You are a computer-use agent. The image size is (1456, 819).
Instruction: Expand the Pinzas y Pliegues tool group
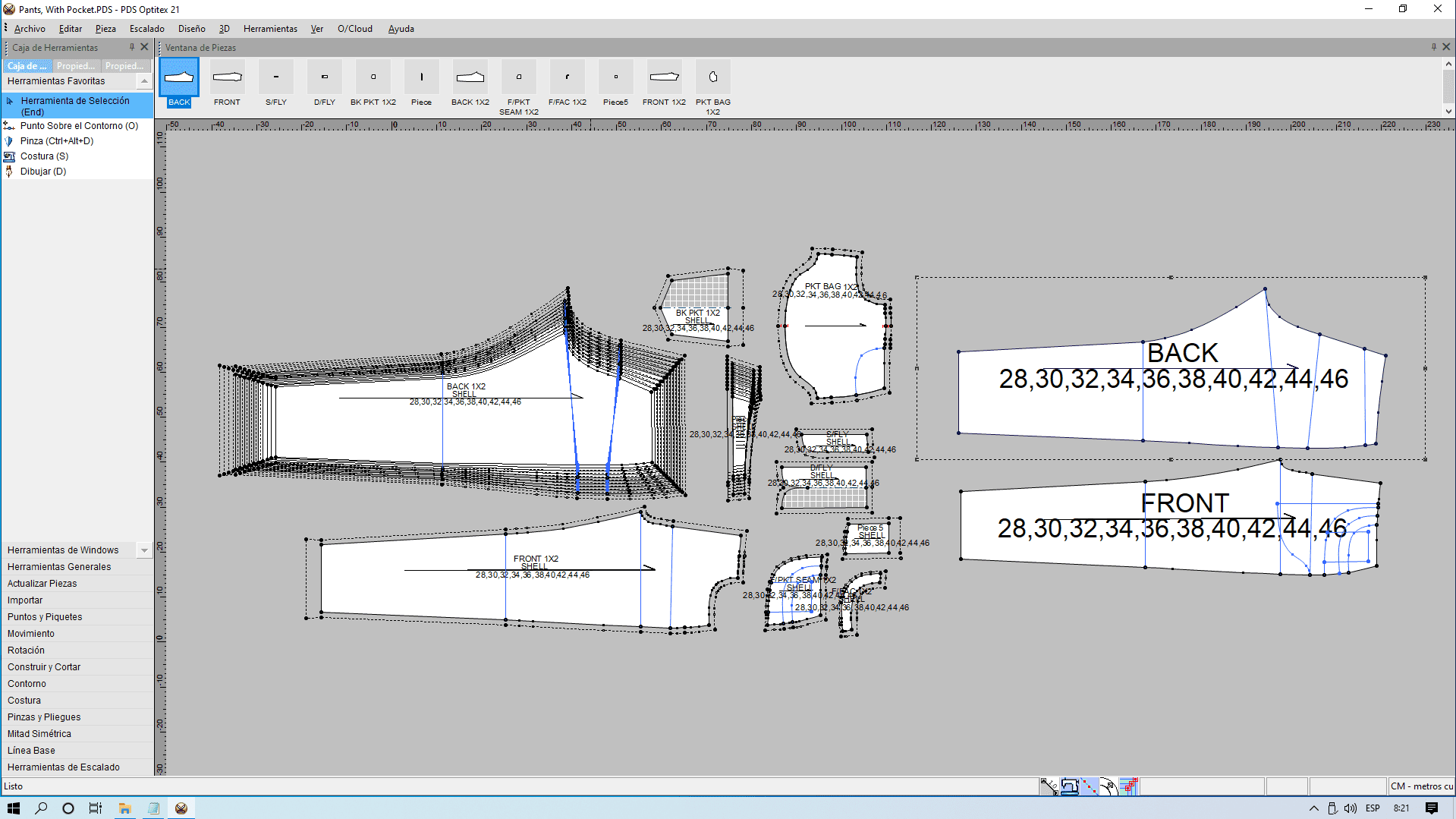pos(44,717)
